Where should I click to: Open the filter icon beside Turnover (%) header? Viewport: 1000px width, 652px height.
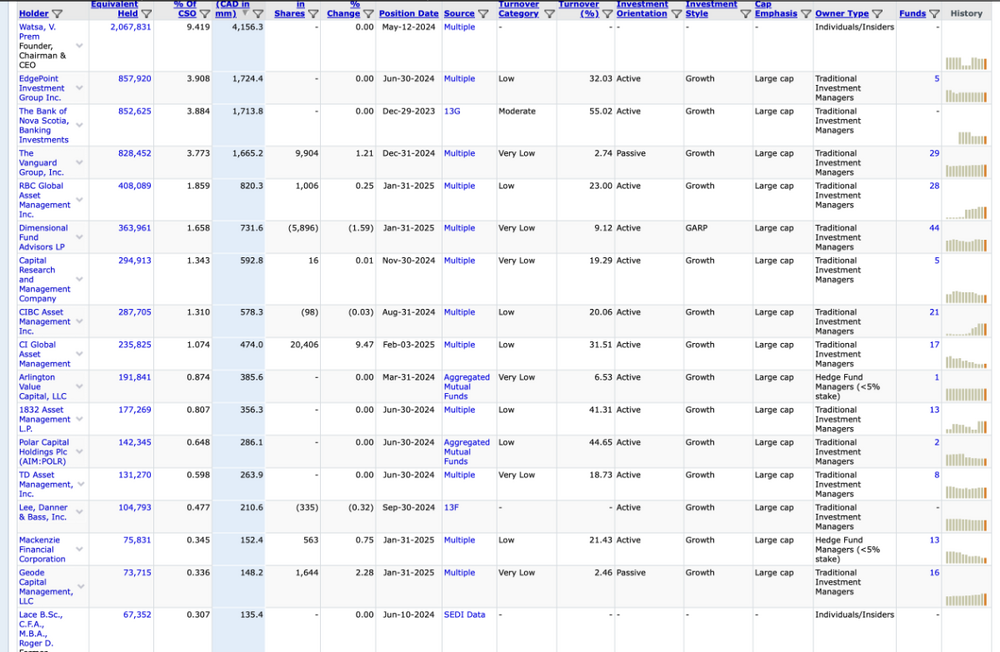click(607, 13)
